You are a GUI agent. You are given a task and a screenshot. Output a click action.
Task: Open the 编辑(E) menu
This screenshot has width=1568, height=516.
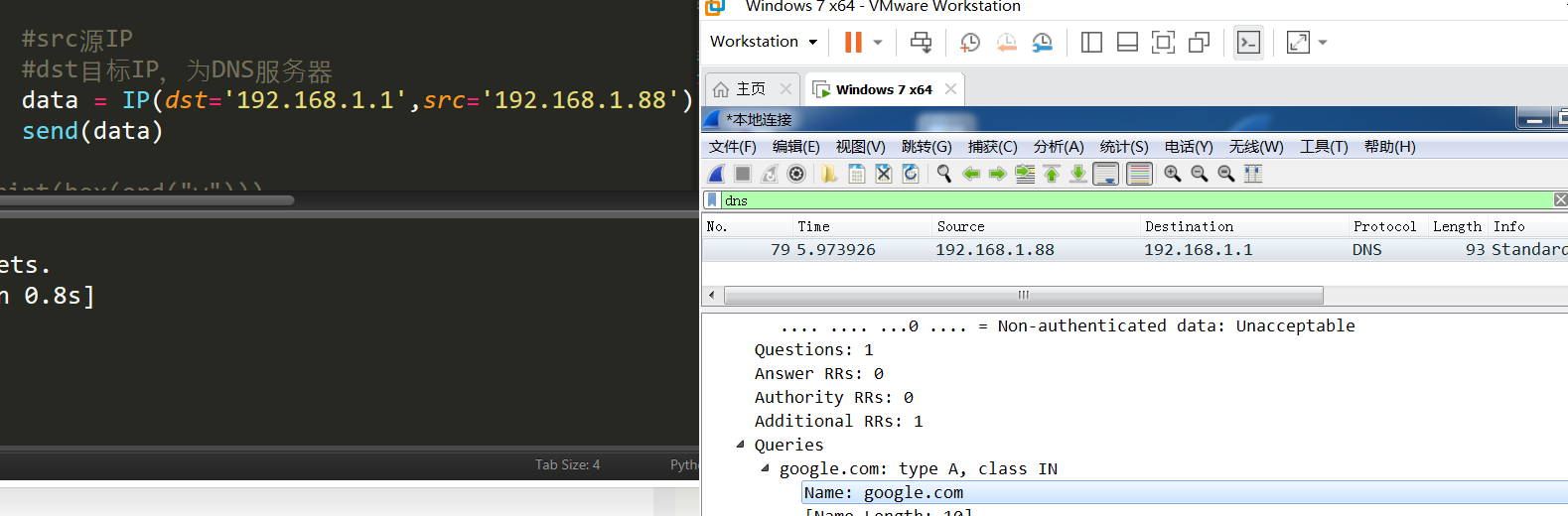pyautogui.click(x=796, y=147)
